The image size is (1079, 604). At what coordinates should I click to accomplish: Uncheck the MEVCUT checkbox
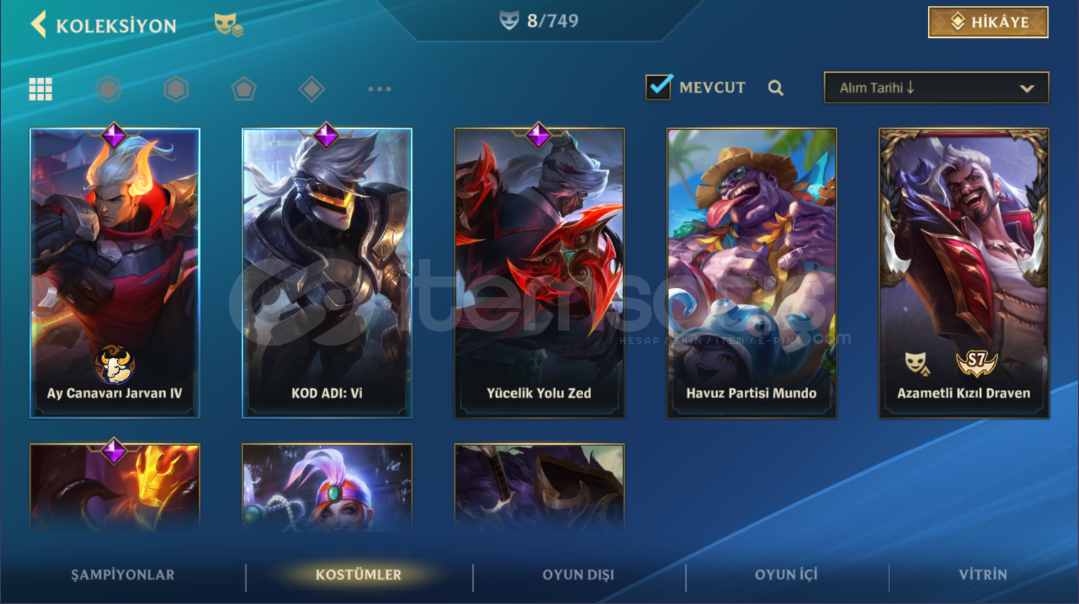click(659, 87)
